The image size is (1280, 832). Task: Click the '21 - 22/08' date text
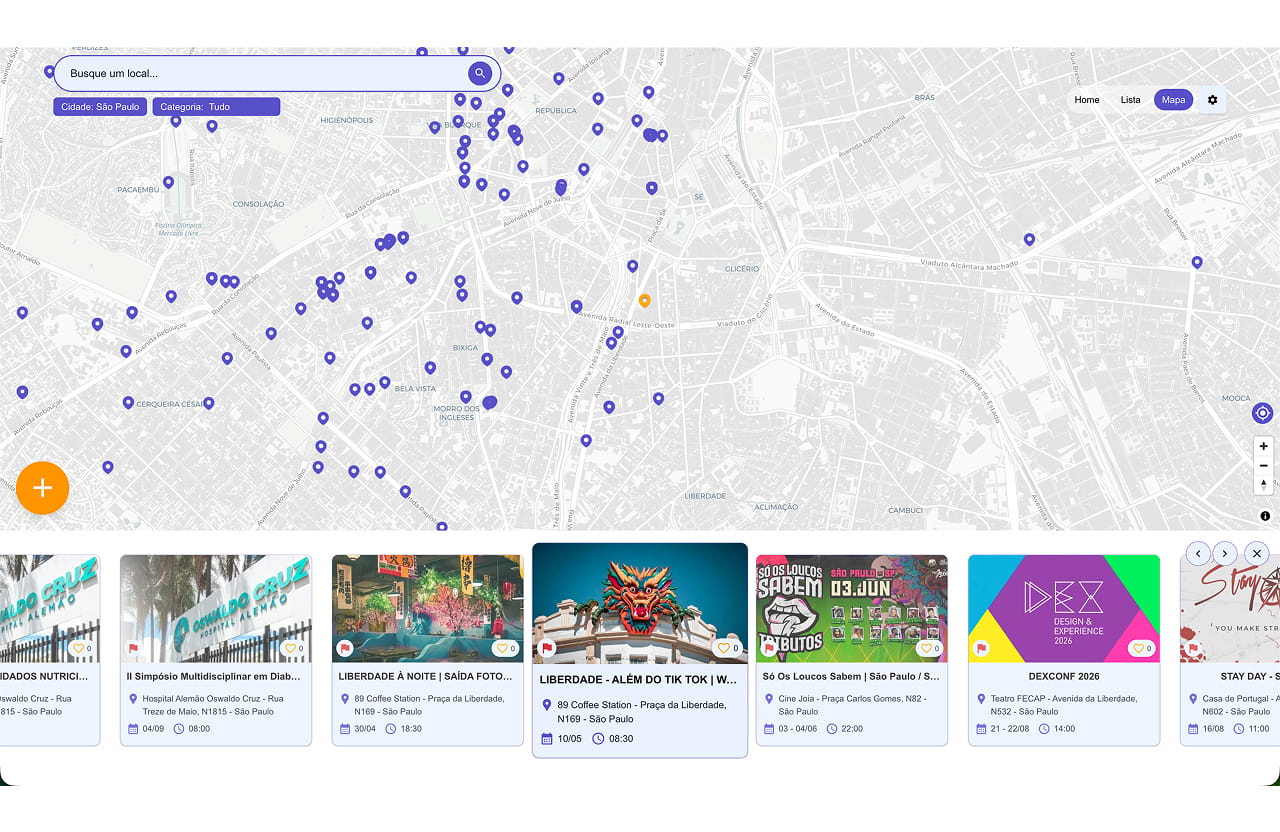(x=1010, y=729)
